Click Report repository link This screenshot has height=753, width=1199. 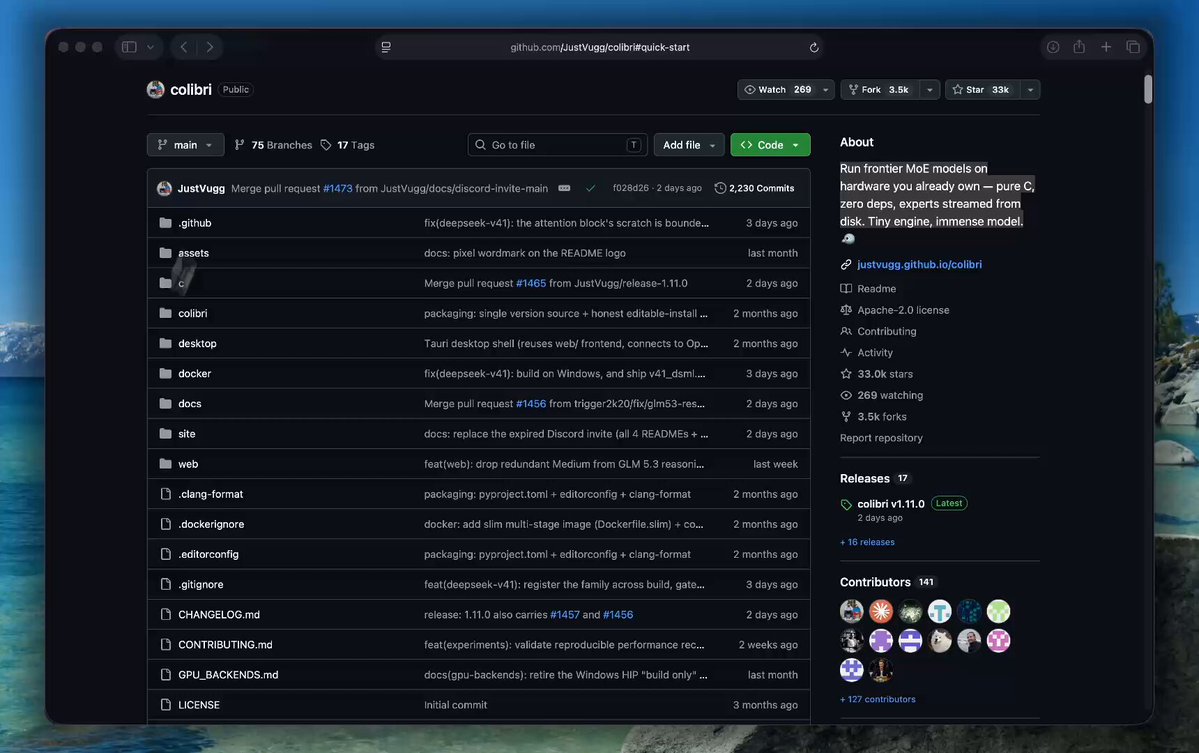[881, 438]
